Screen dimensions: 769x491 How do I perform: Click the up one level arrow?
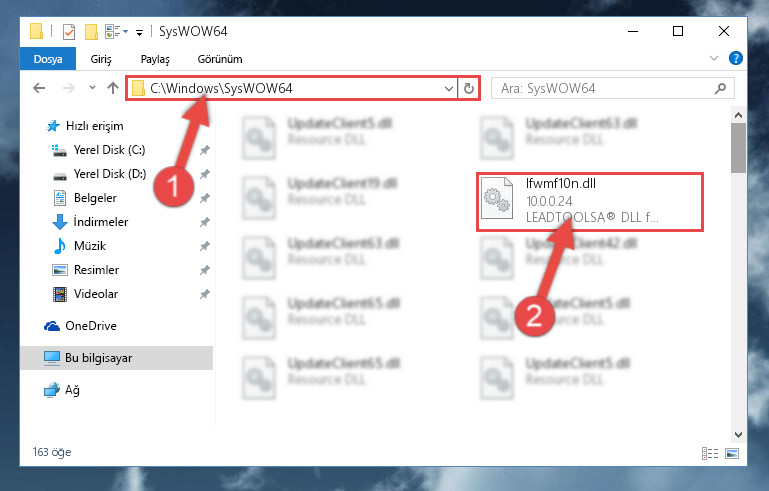113,88
